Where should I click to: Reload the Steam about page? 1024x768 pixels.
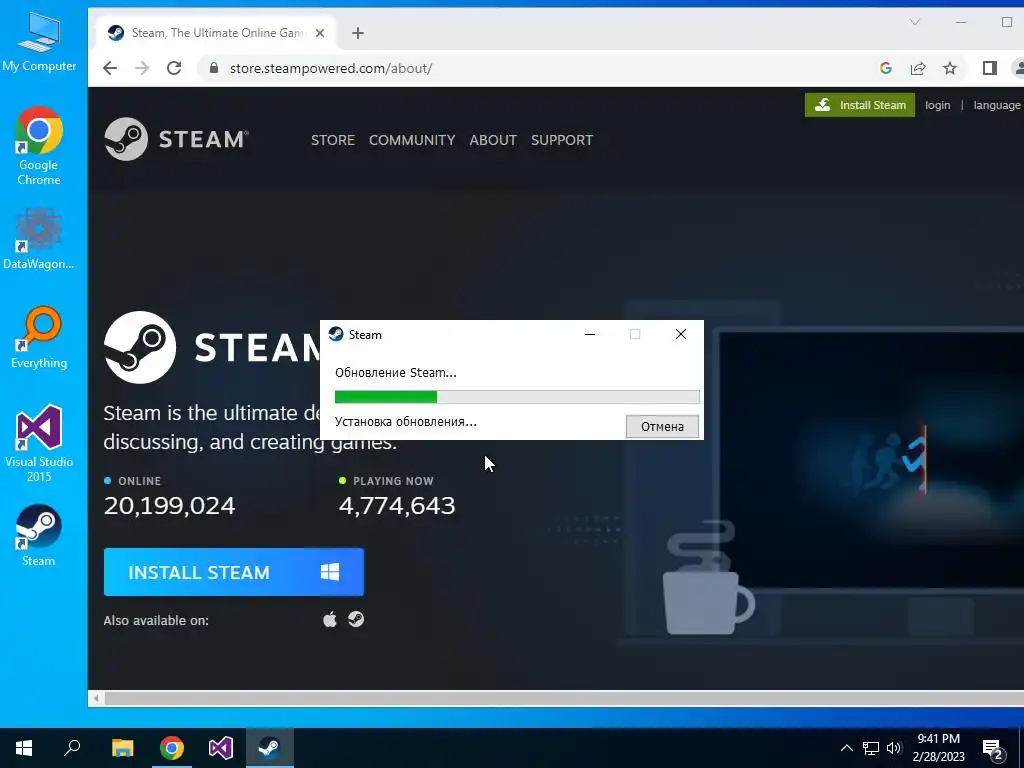point(174,68)
